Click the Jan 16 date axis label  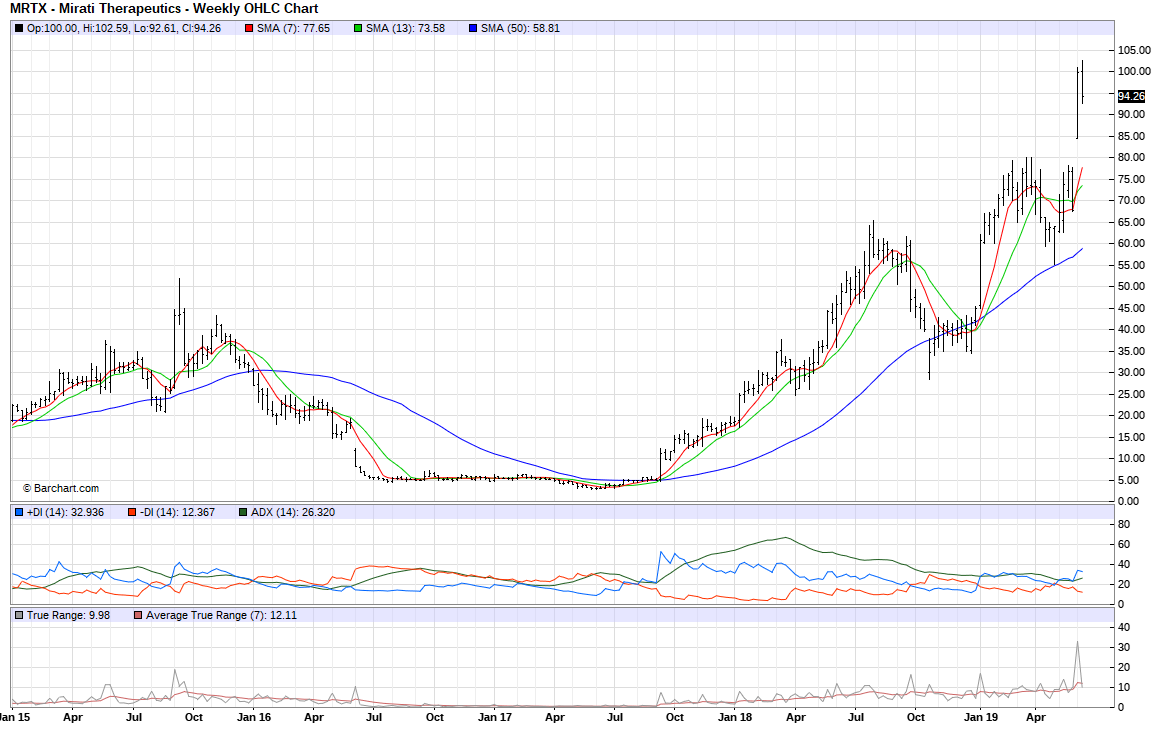pyautogui.click(x=254, y=717)
